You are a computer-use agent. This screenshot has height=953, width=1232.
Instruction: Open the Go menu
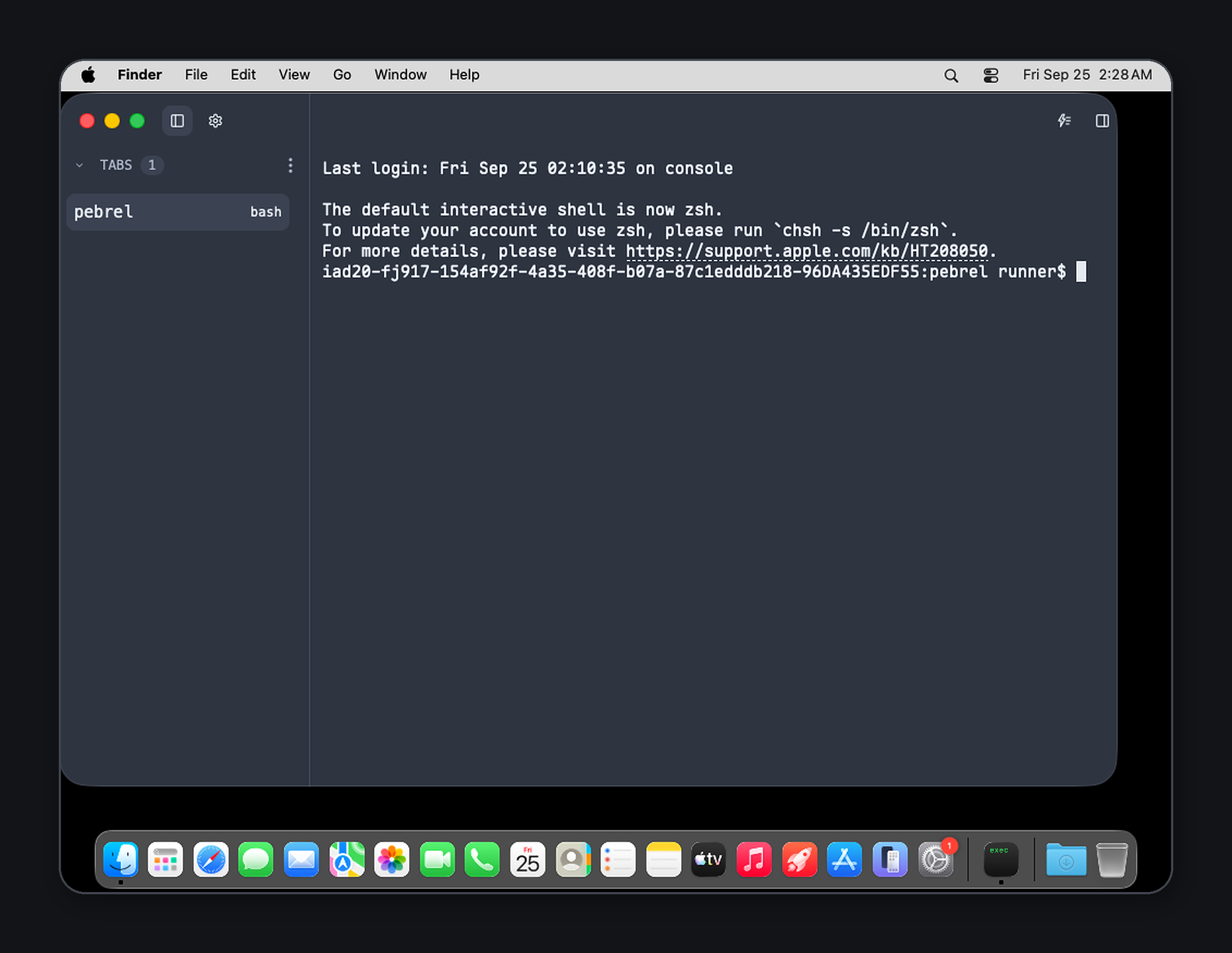(342, 75)
